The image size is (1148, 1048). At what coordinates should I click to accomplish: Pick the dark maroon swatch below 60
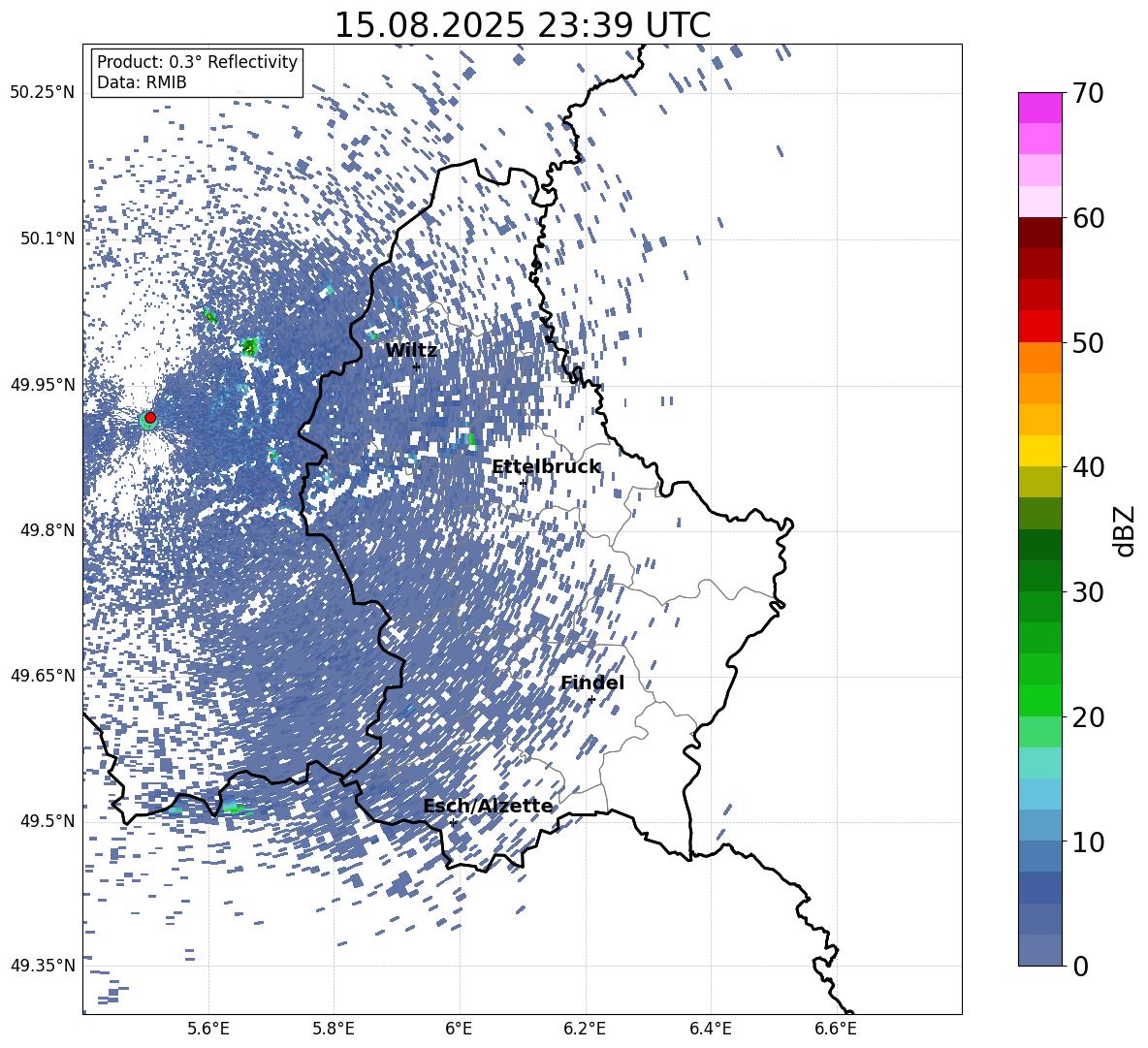1040,233
